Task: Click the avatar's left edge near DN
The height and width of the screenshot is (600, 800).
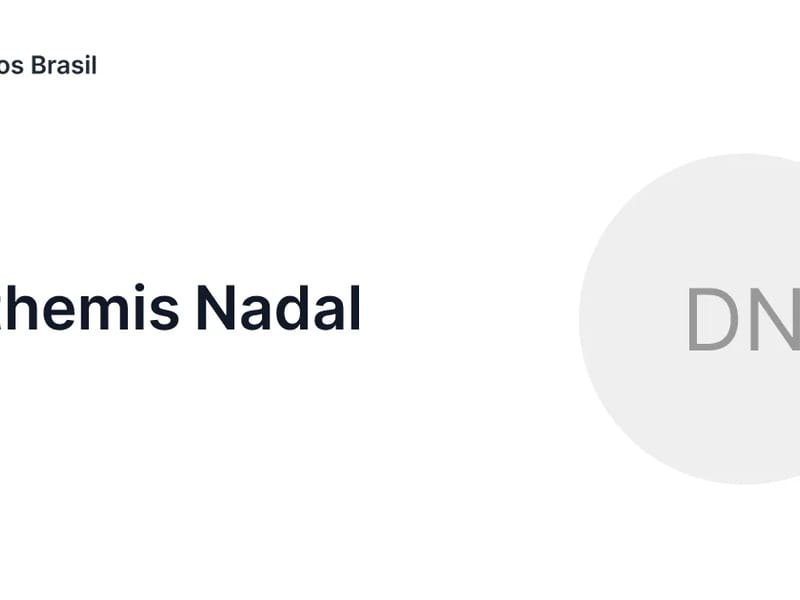Action: 600,319
